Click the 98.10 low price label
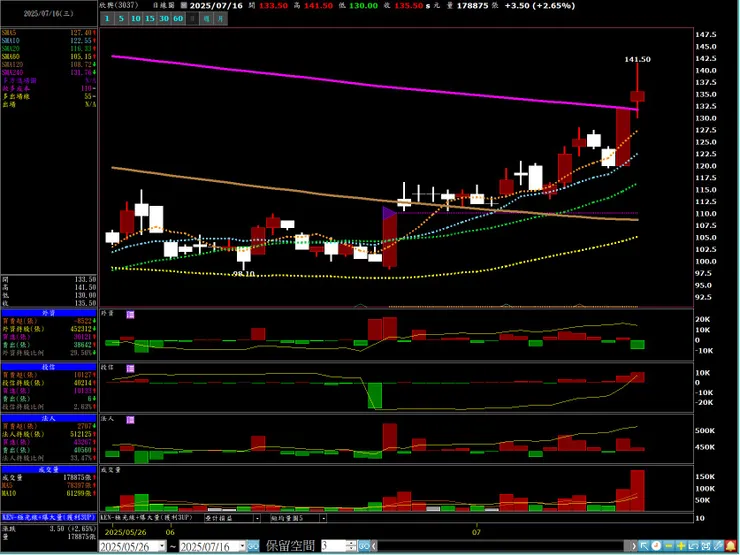 click(x=244, y=274)
